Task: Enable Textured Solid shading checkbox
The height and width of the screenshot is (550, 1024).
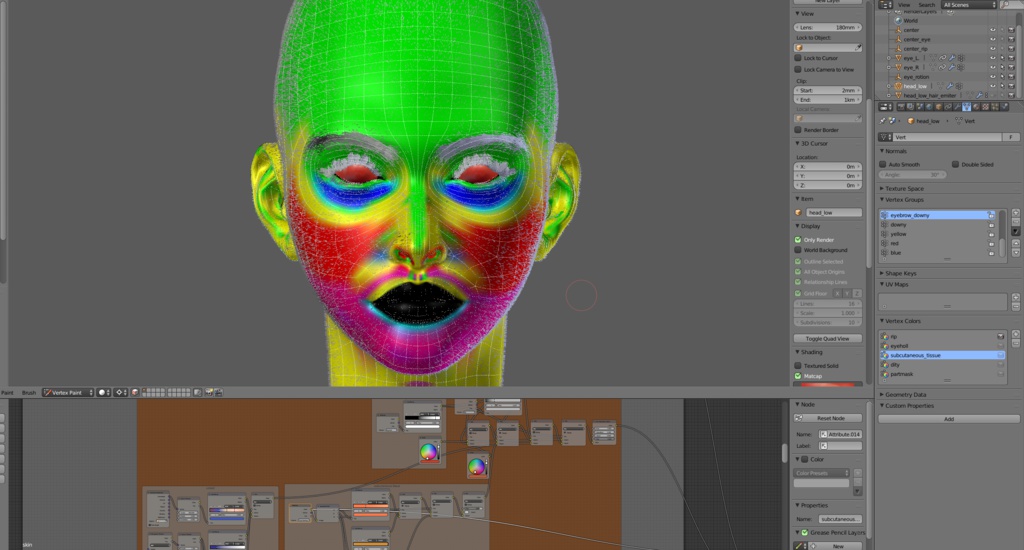Action: click(x=797, y=366)
